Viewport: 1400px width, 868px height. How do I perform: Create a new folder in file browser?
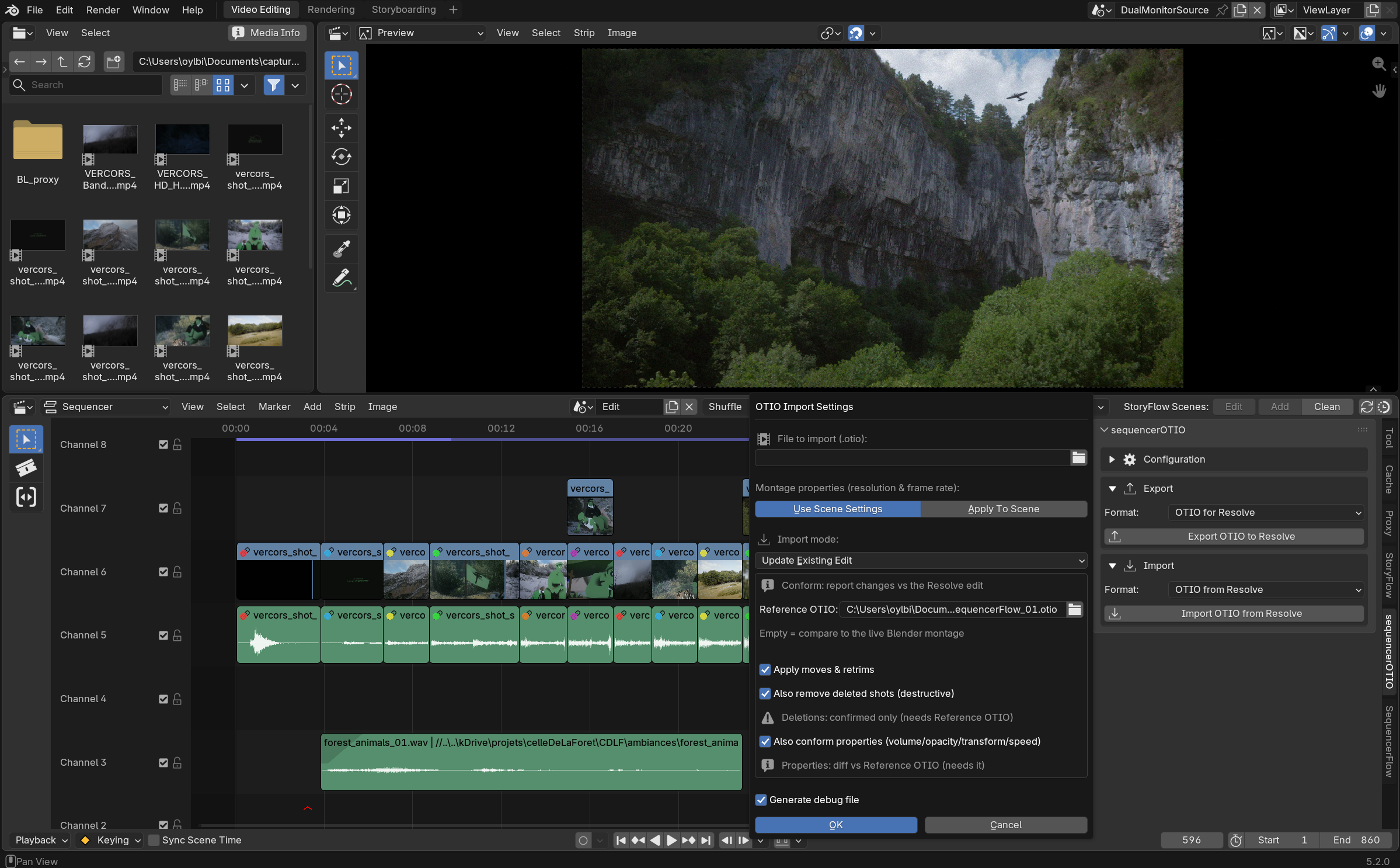(113, 61)
